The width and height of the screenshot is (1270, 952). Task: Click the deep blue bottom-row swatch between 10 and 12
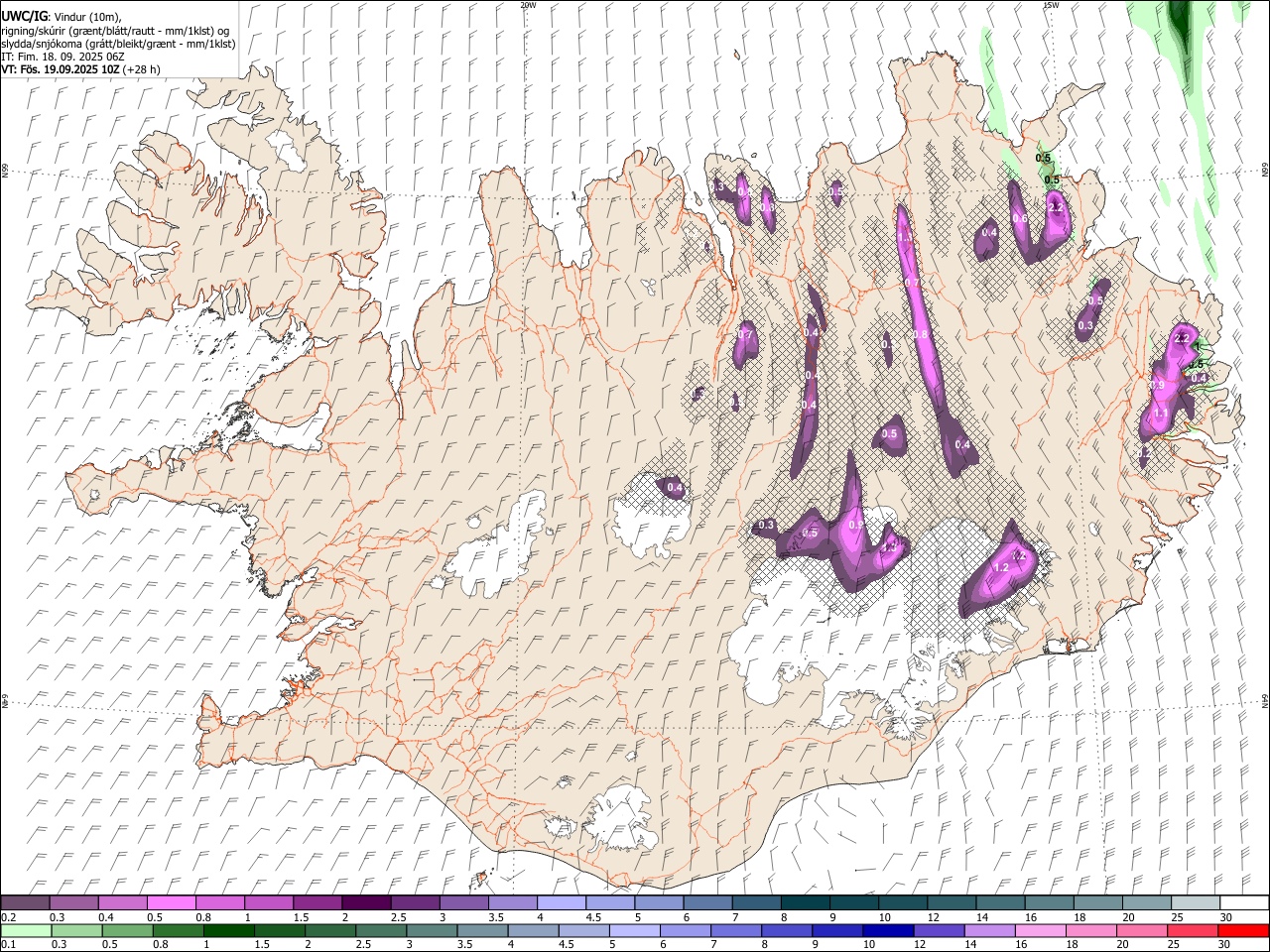point(888,930)
